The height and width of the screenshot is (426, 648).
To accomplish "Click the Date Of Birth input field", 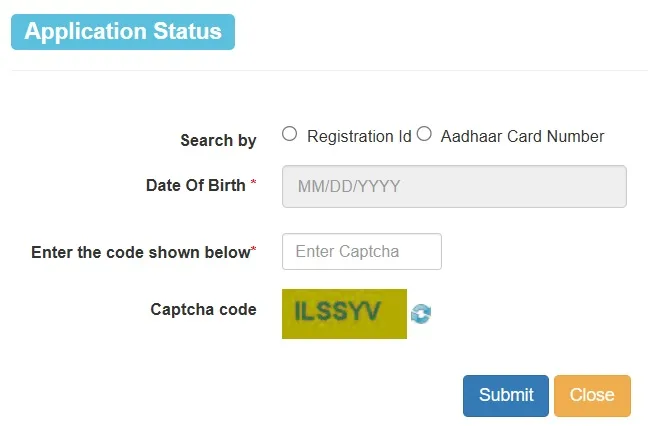I will click(454, 187).
